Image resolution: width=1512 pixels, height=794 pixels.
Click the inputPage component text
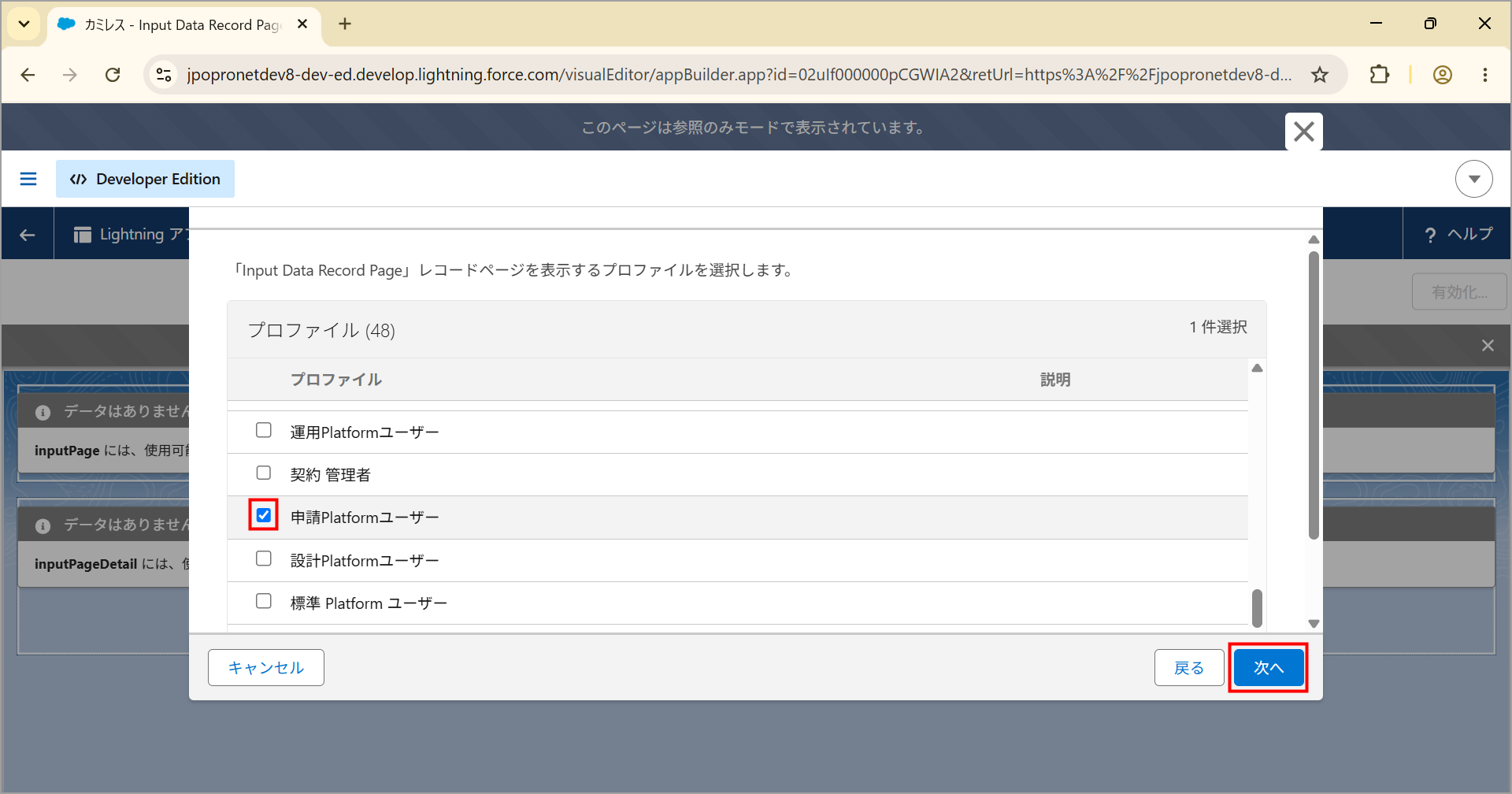[x=112, y=451]
